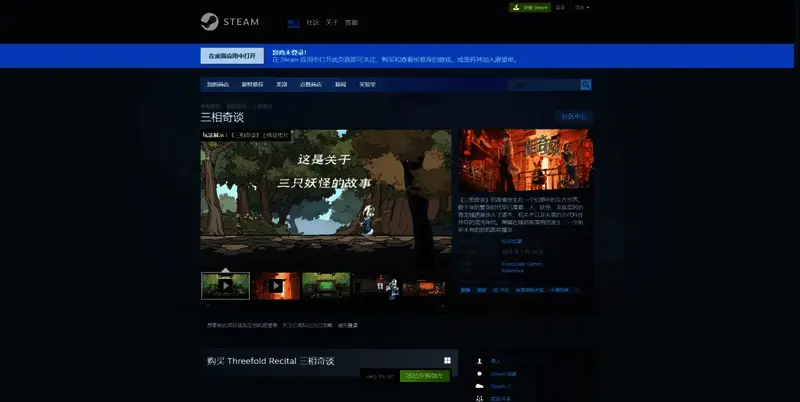The image size is (800, 402).
Task: Click the game capsule header image
Action: pos(526,160)
